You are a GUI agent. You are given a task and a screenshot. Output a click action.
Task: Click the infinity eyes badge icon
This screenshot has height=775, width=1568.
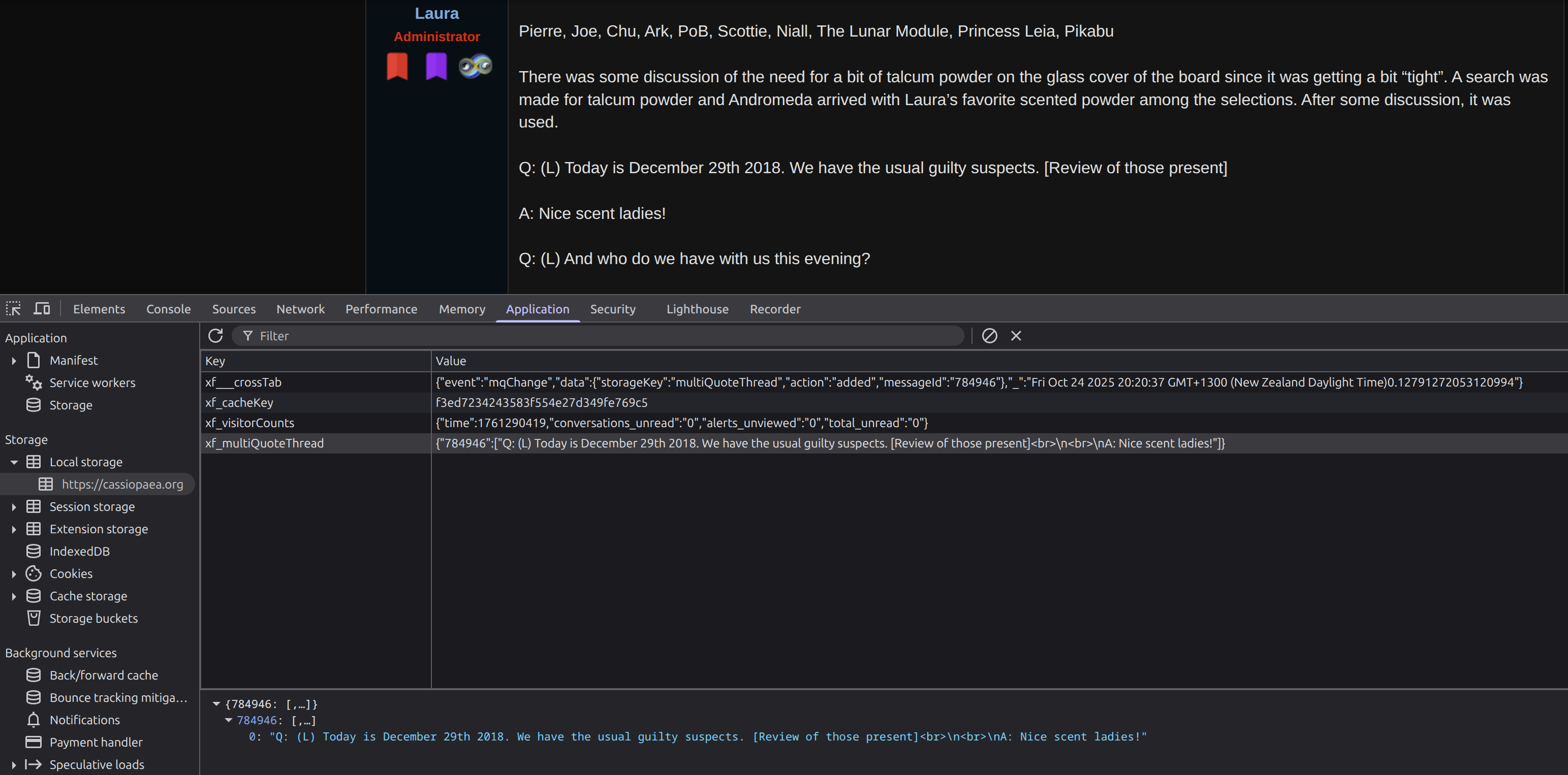coord(476,66)
